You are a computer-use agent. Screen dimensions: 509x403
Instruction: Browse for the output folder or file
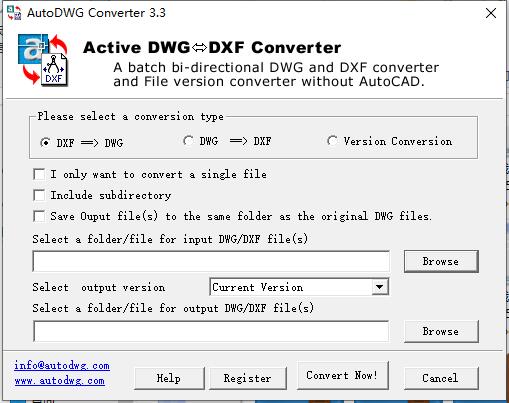(x=441, y=331)
